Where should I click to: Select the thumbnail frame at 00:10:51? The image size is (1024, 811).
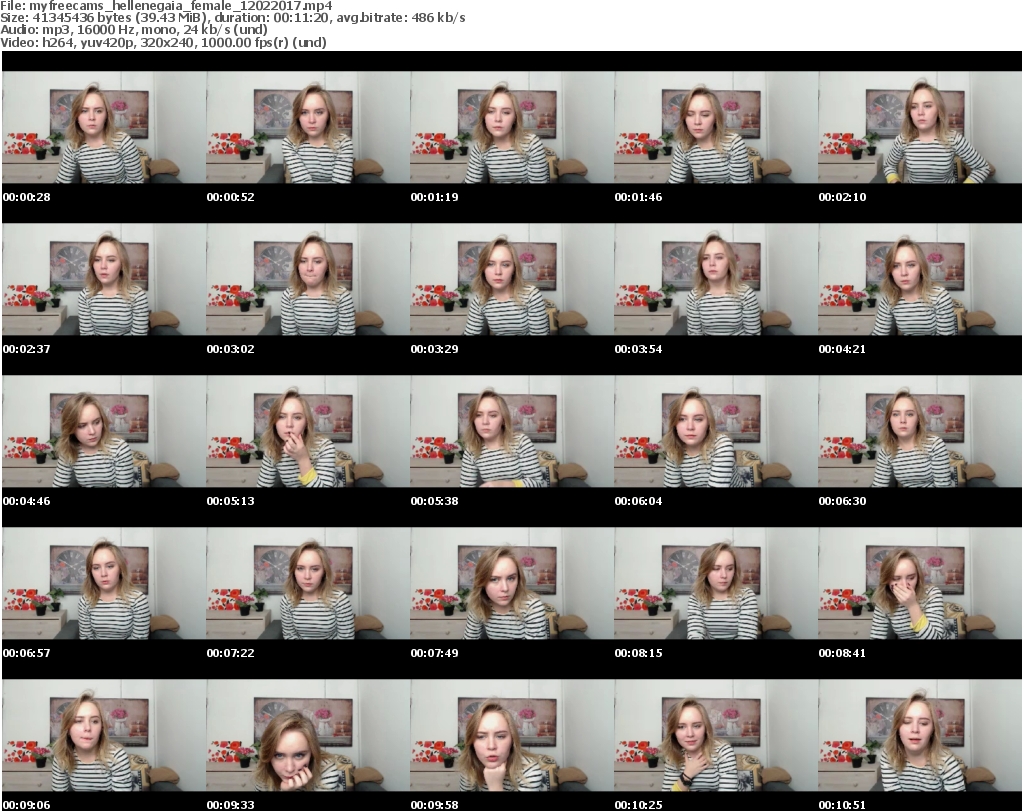pos(920,735)
